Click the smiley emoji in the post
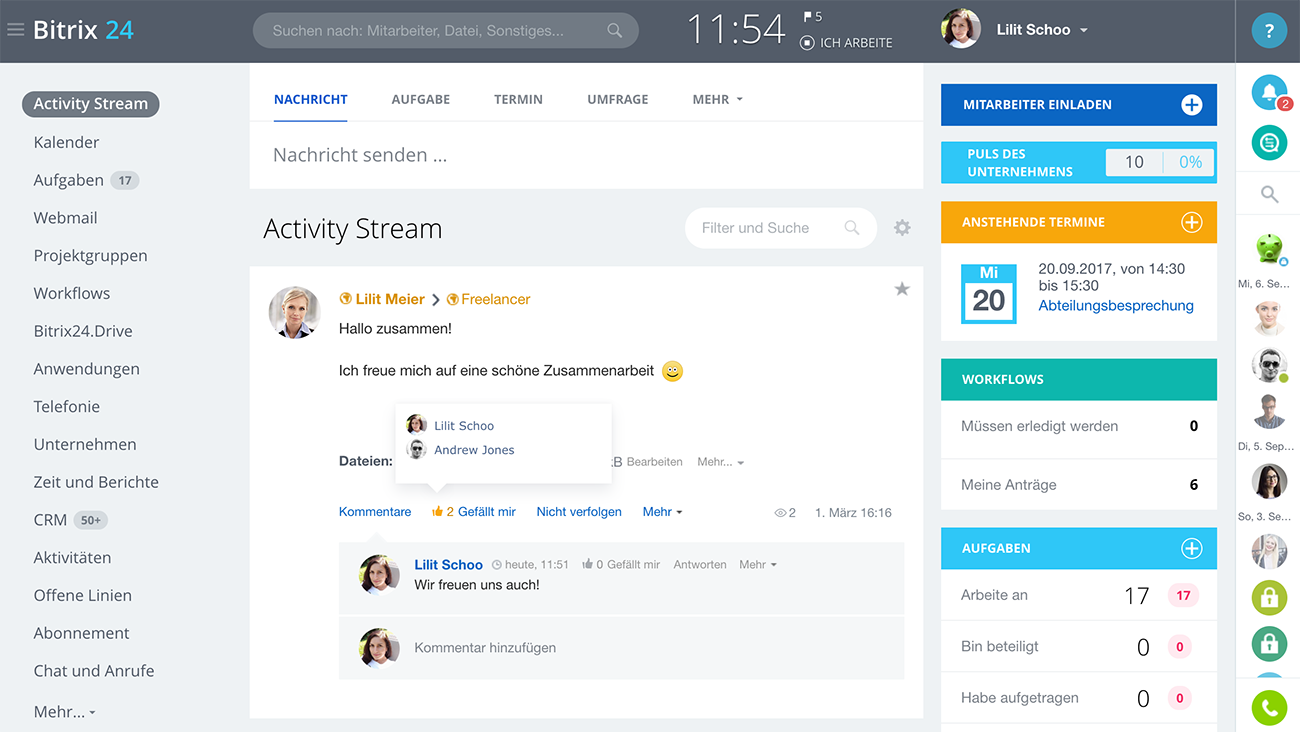The image size is (1300, 732). click(x=672, y=371)
